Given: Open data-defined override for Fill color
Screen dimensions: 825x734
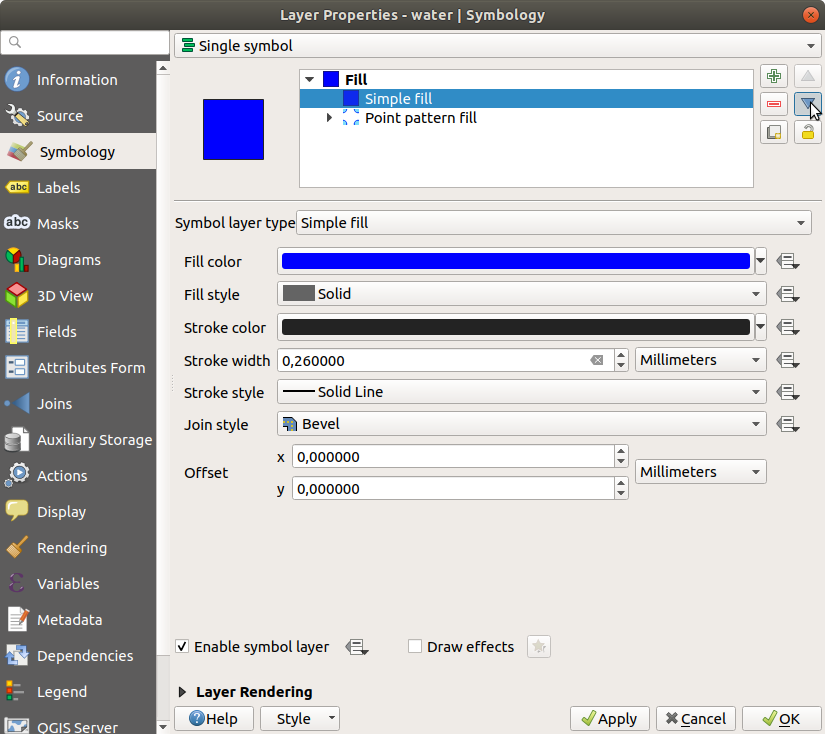Looking at the screenshot, I should pos(788,262).
